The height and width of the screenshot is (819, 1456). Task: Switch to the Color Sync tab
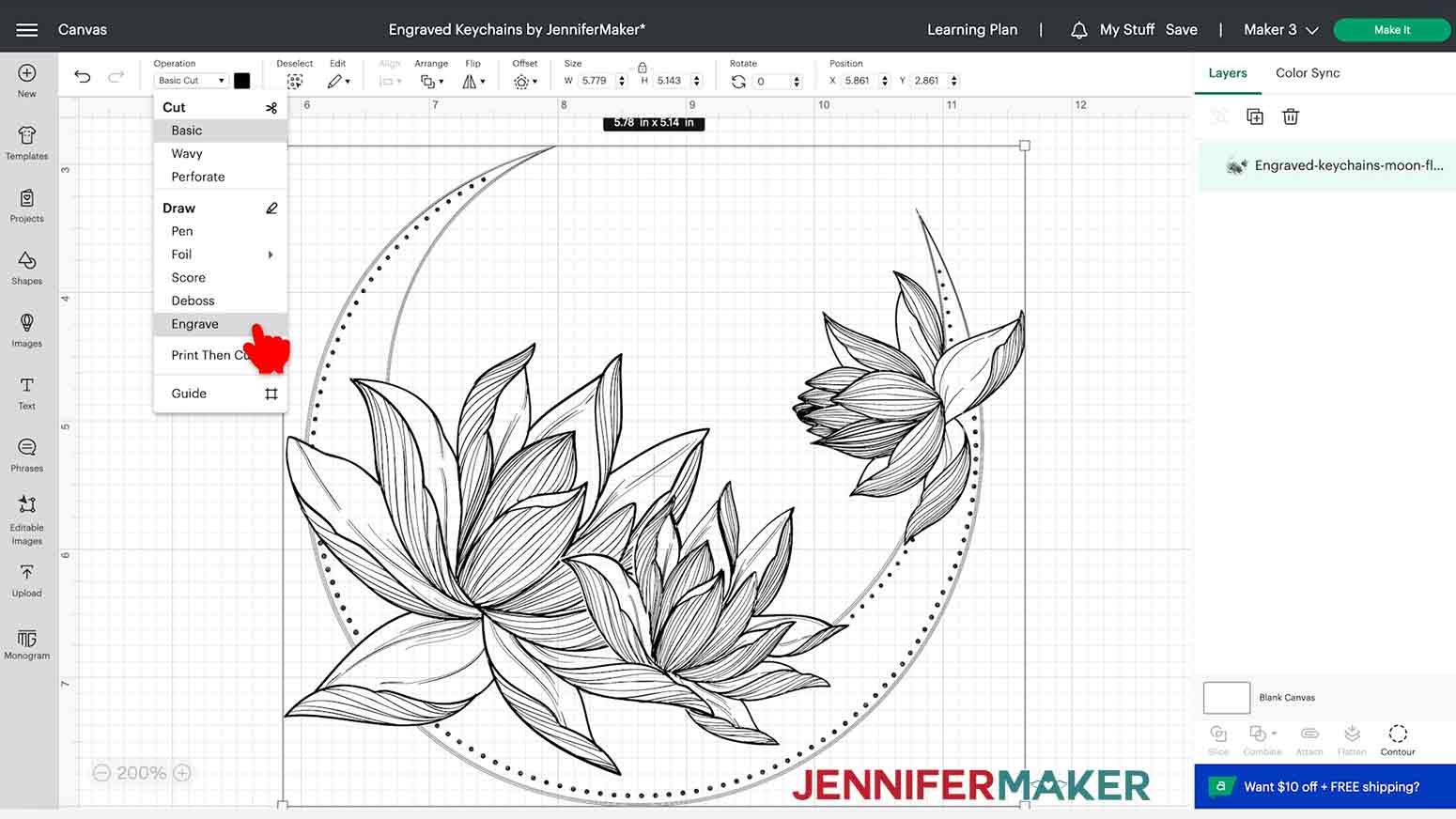point(1308,73)
